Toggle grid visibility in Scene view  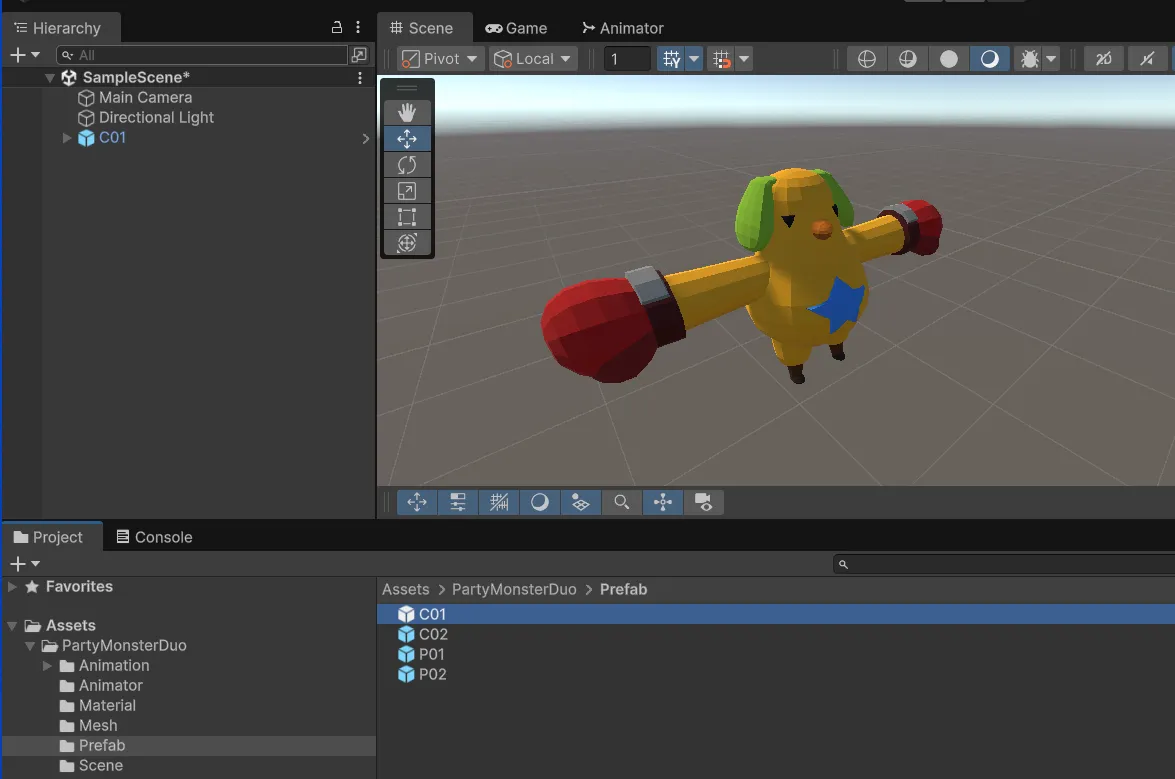pos(671,59)
